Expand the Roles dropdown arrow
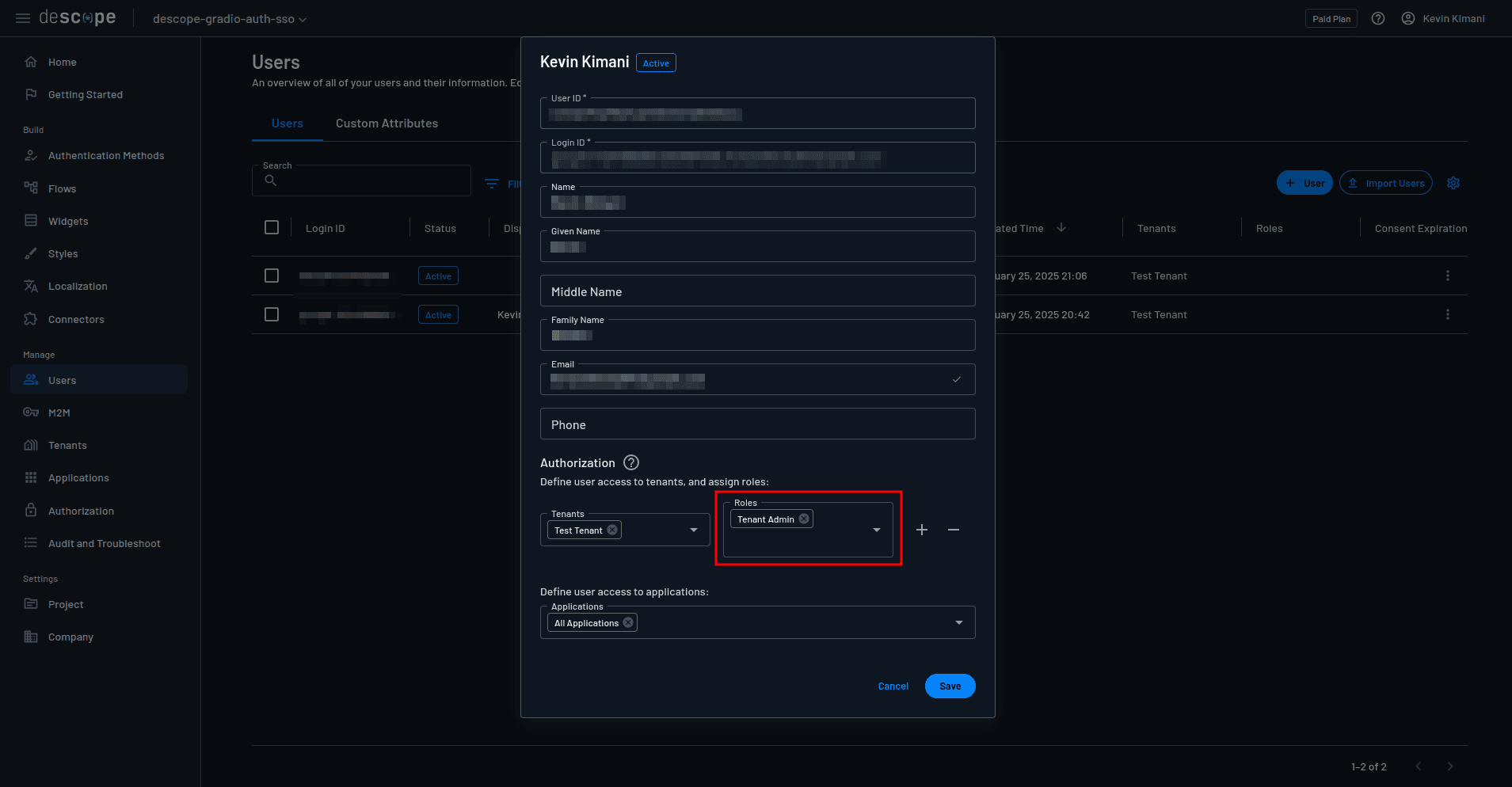The width and height of the screenshot is (1512, 787). (877, 530)
